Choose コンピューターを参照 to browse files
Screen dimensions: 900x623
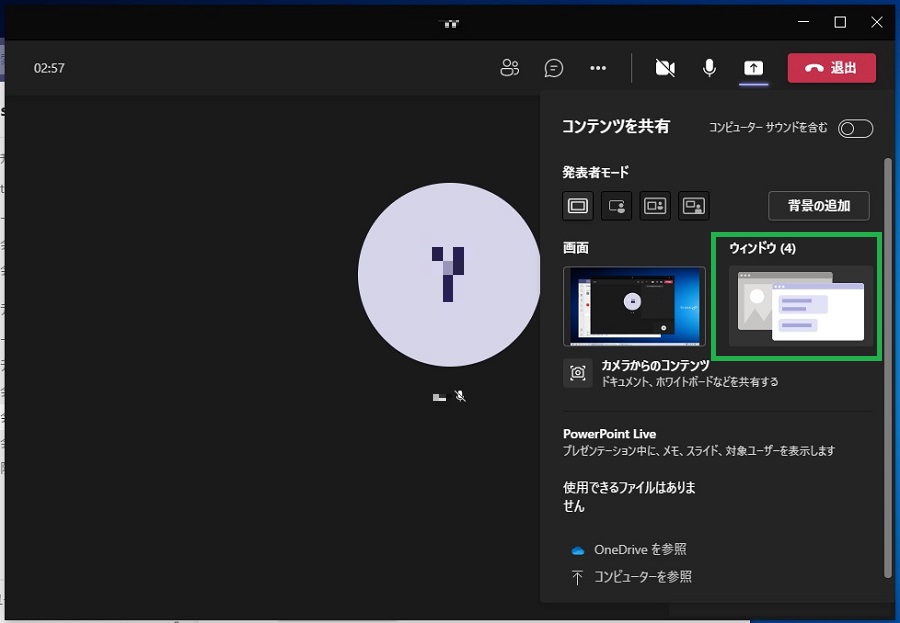642,577
